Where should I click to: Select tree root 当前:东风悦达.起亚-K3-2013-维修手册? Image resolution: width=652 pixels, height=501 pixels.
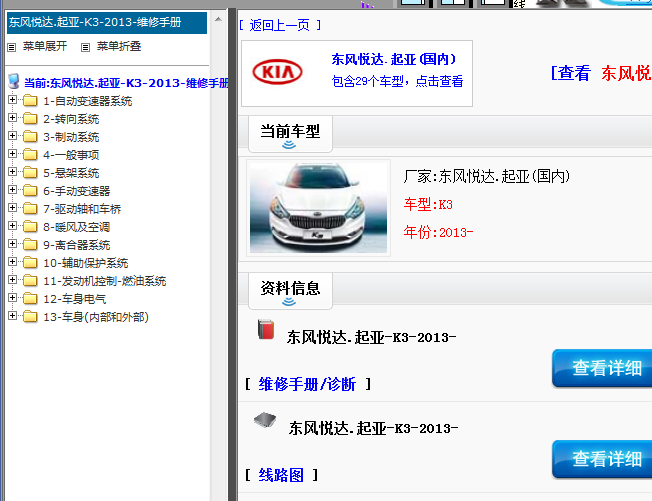pos(126,83)
